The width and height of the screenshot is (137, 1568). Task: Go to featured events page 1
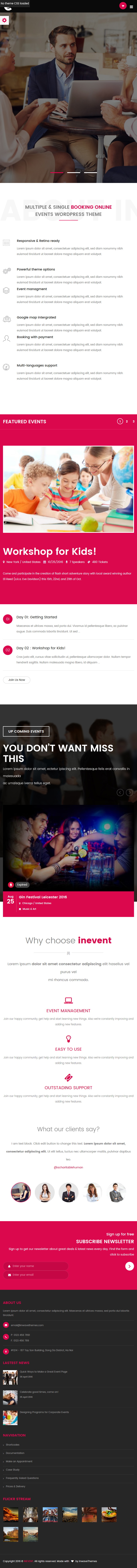[x=120, y=421]
